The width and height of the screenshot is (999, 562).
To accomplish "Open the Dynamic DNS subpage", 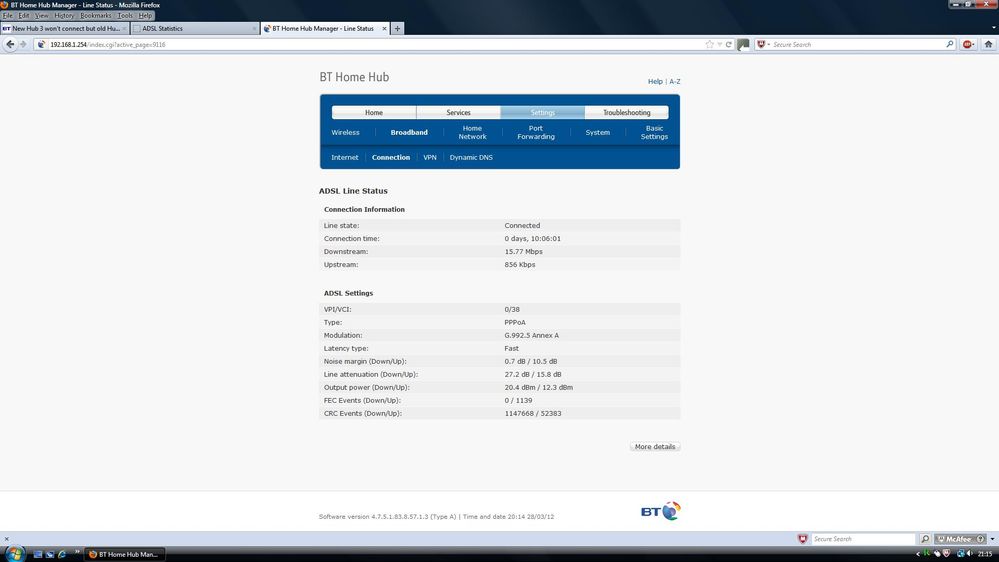I will [471, 157].
